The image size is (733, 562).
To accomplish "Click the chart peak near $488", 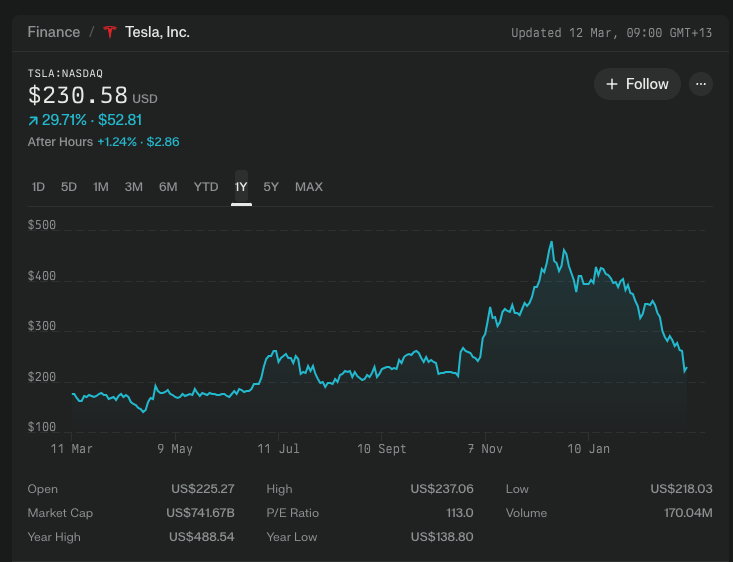I will 552,242.
